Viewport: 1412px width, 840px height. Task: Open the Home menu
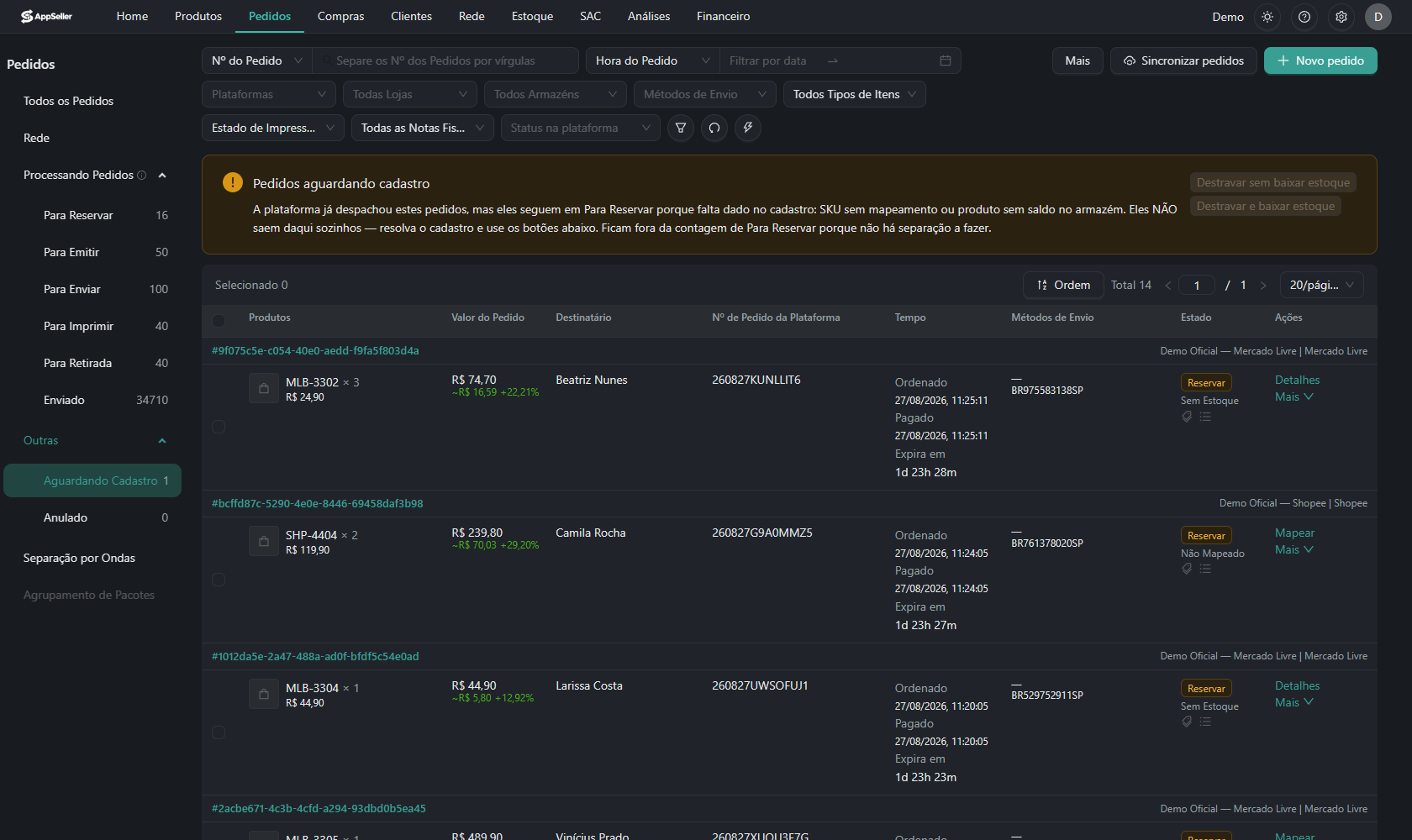tap(132, 16)
